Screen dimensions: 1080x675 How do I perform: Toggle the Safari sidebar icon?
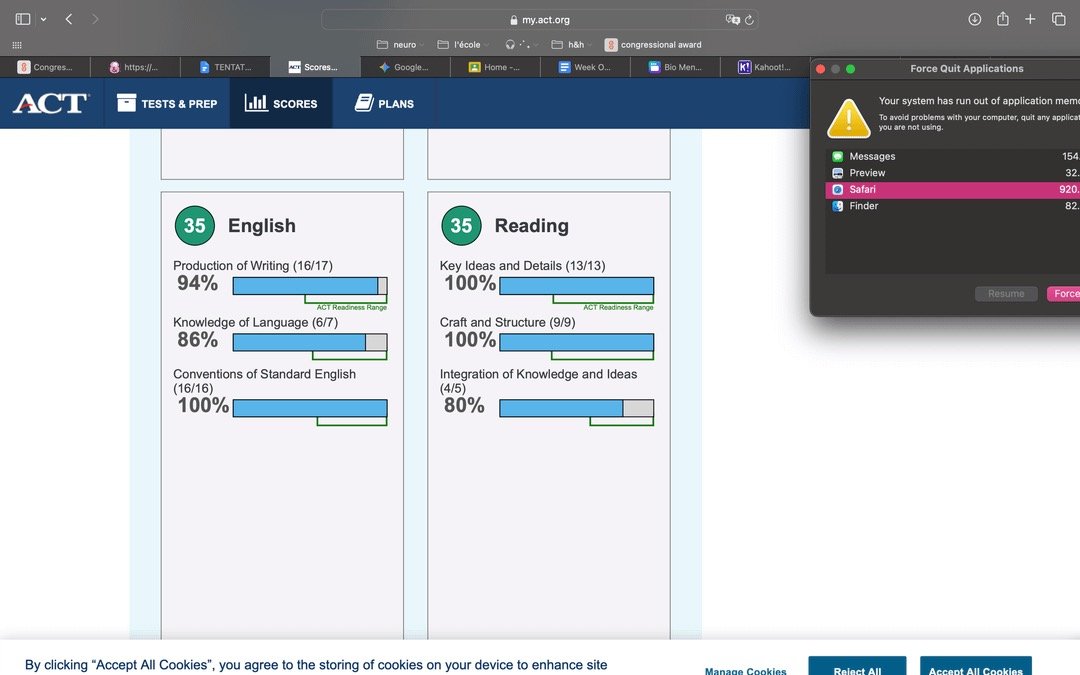point(23,19)
